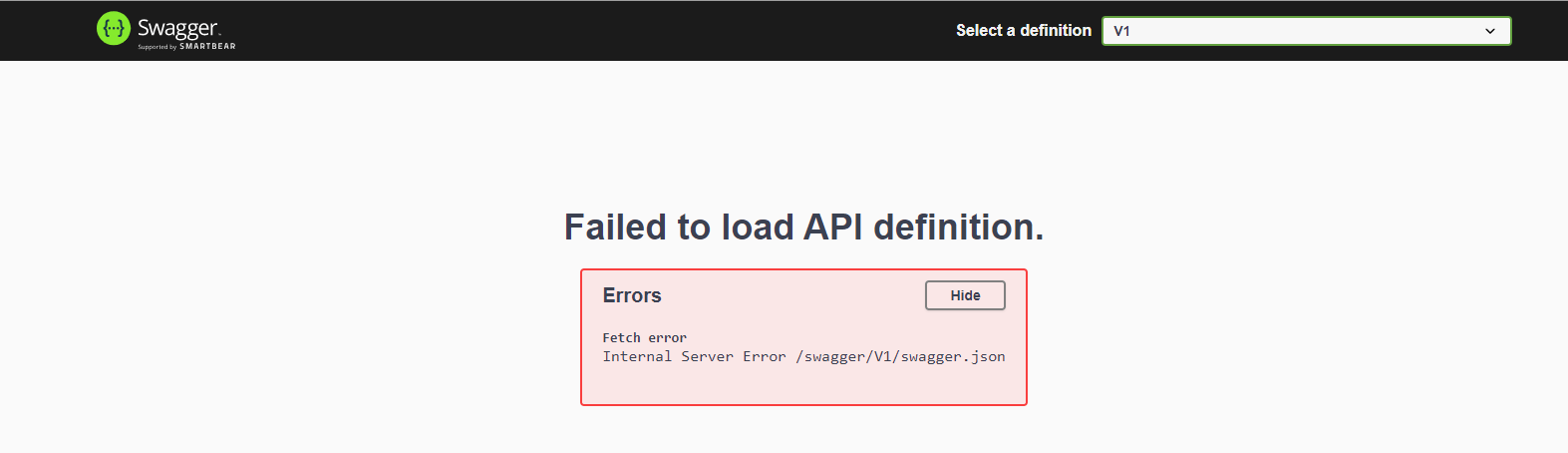This screenshot has width=1568, height=453.
Task: Click the 'Internal Server Error' text
Action: pos(694,357)
